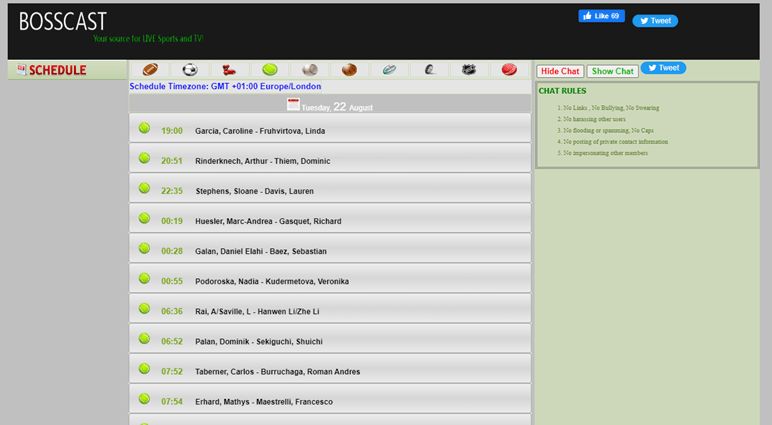Click the Tweet button in the header
Viewport: 772px width, 425px height.
click(x=655, y=20)
